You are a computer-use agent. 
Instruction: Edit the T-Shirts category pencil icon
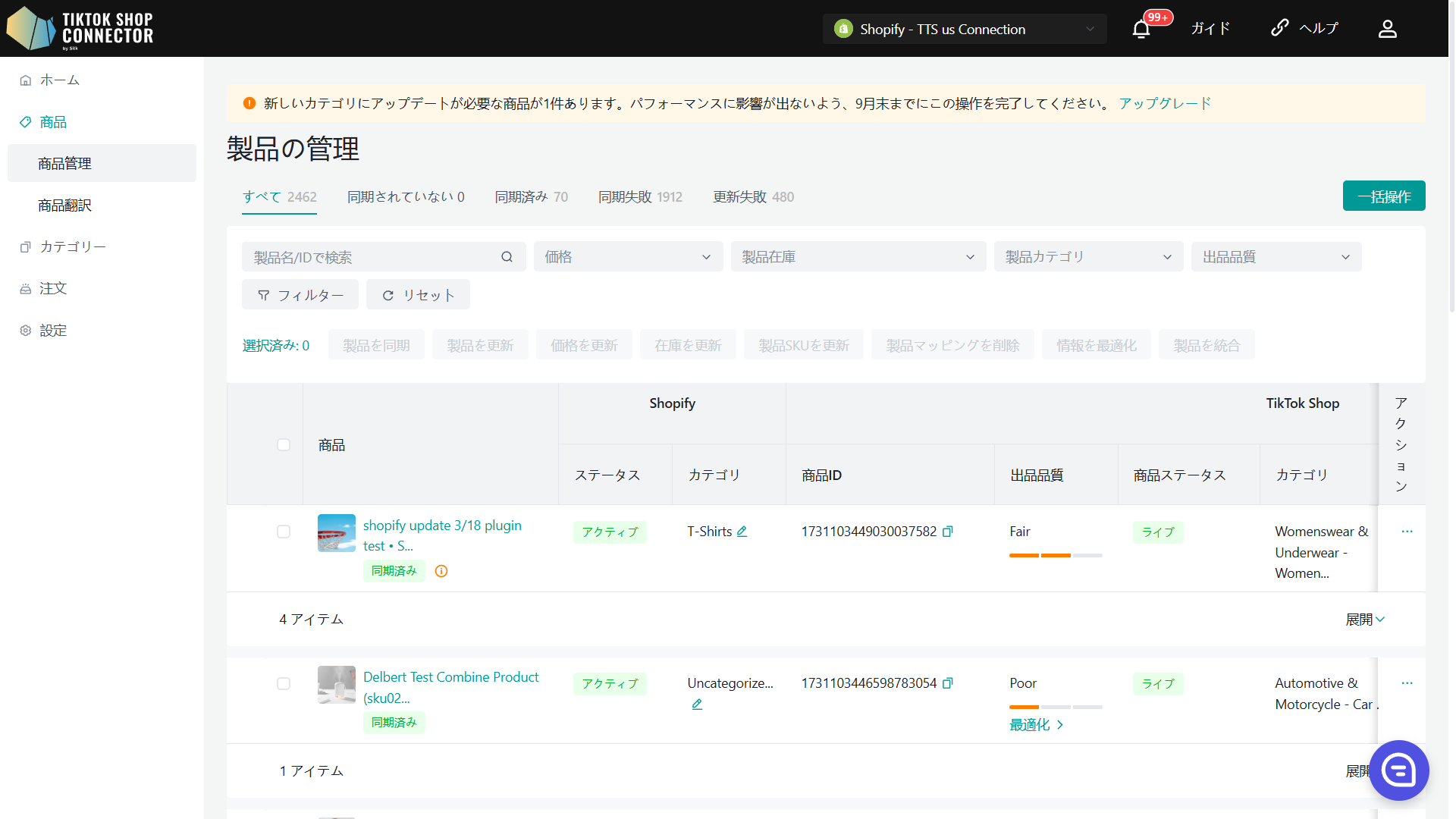tap(742, 532)
